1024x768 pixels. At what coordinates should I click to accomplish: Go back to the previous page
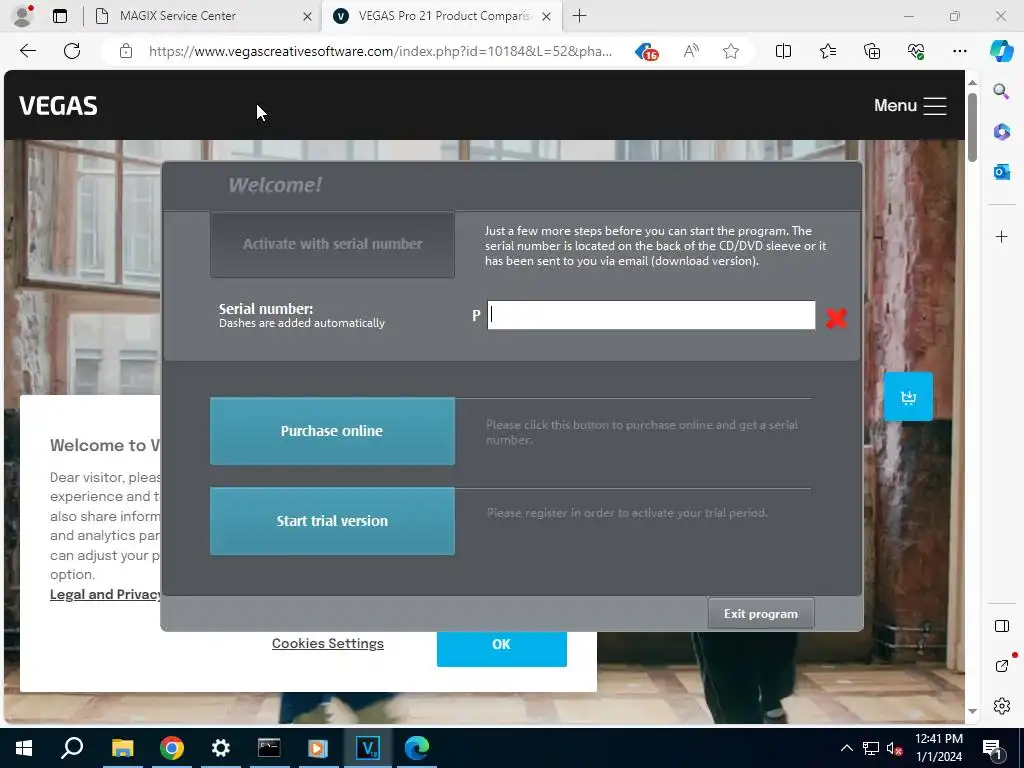(27, 51)
